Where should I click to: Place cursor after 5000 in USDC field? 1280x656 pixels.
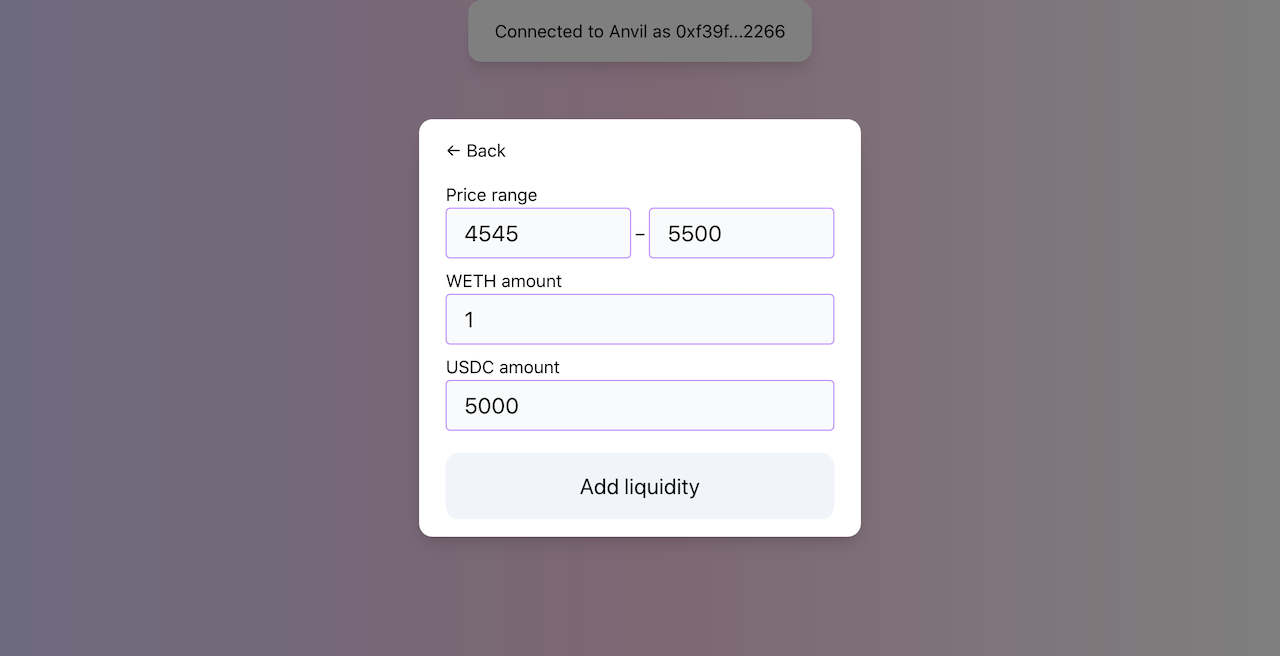click(x=521, y=406)
